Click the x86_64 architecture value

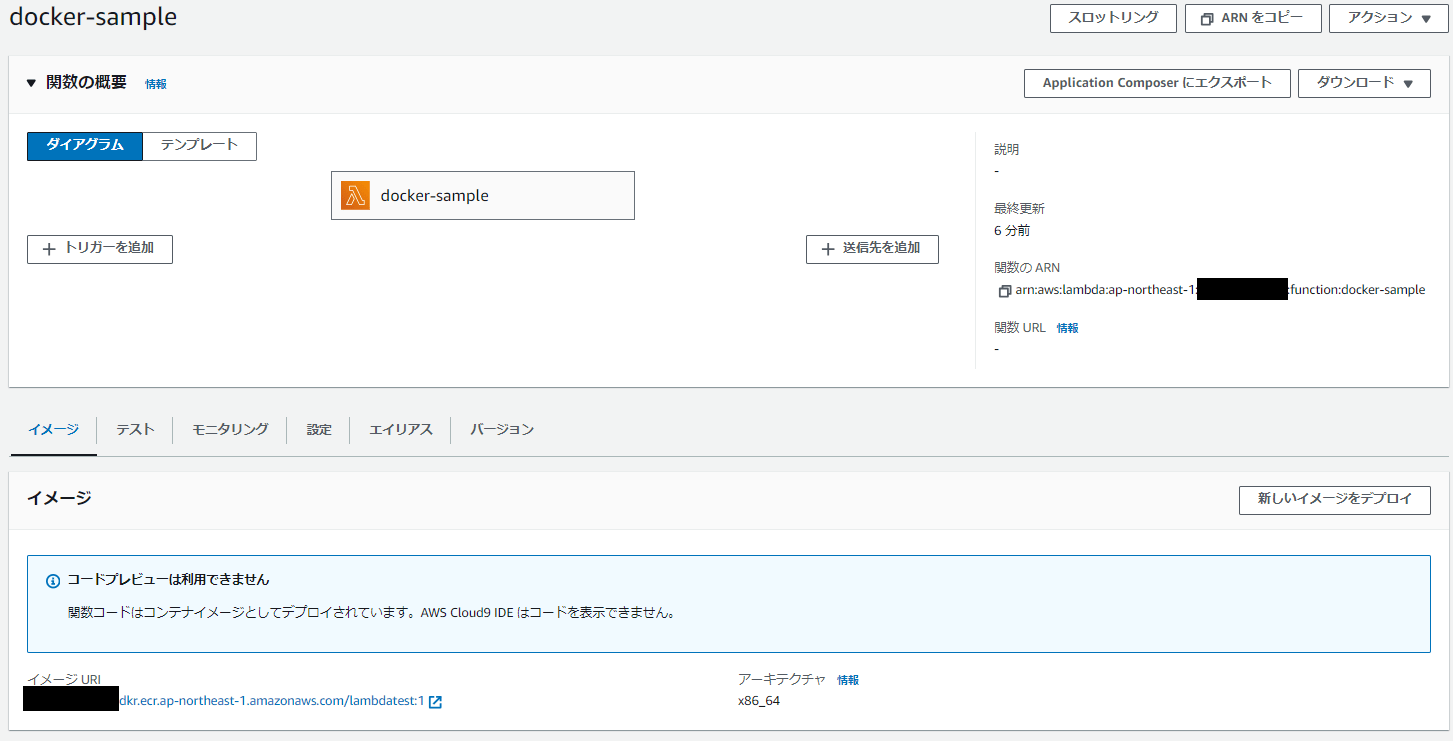[759, 701]
